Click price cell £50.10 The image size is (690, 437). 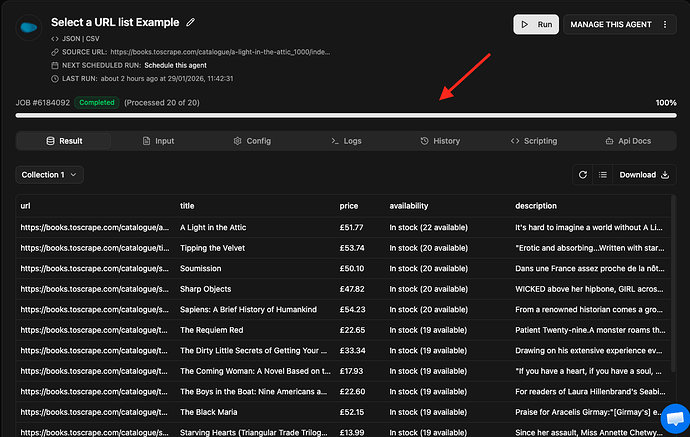pos(352,268)
